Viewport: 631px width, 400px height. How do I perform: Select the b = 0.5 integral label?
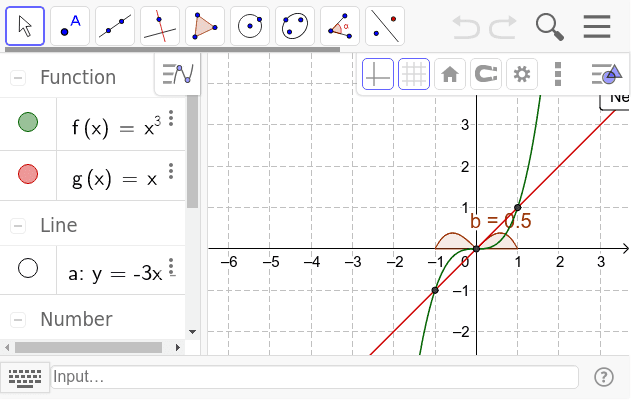[x=501, y=221]
